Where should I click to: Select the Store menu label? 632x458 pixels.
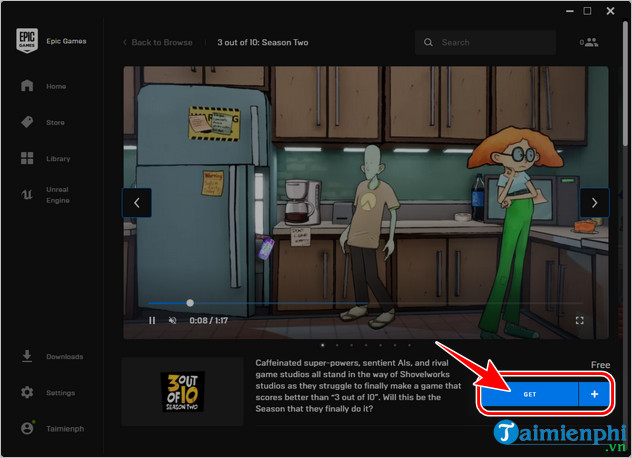click(x=55, y=122)
